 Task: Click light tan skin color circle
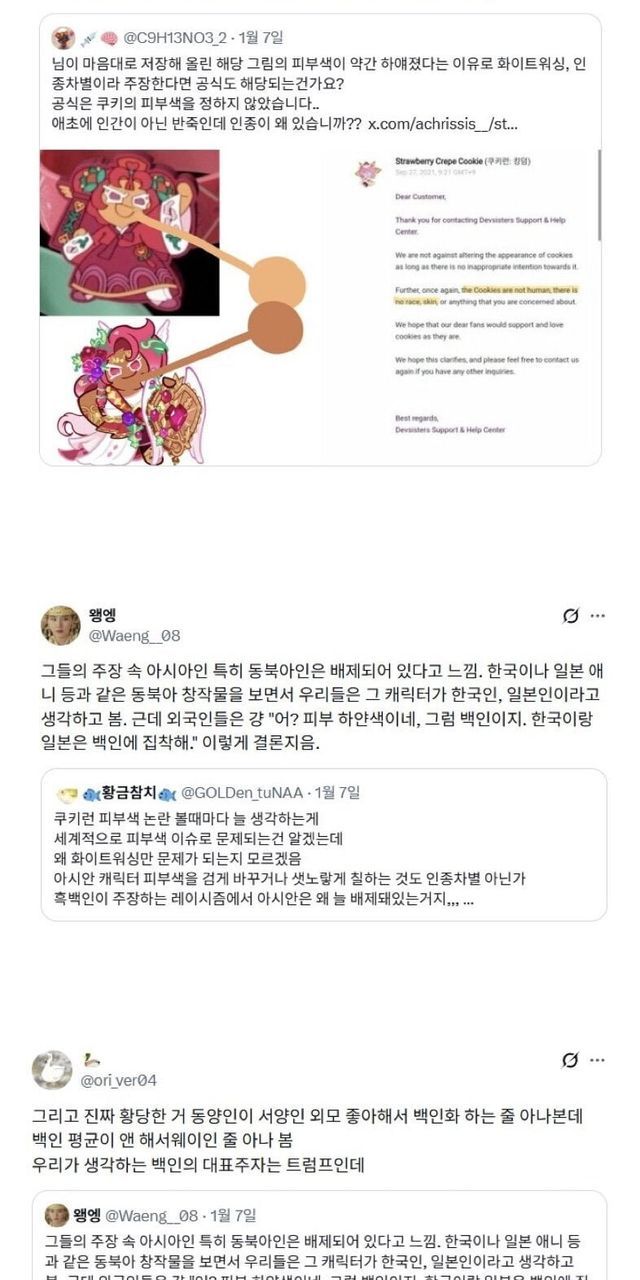point(270,281)
